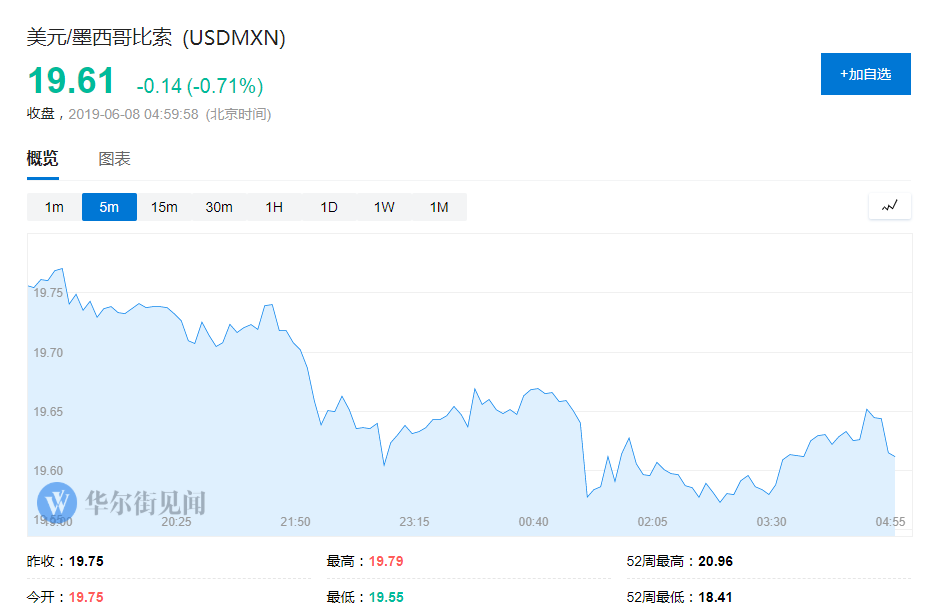Open the 概览 overview tab
Image resolution: width=927 pixels, height=607 pixels.
click(x=43, y=158)
